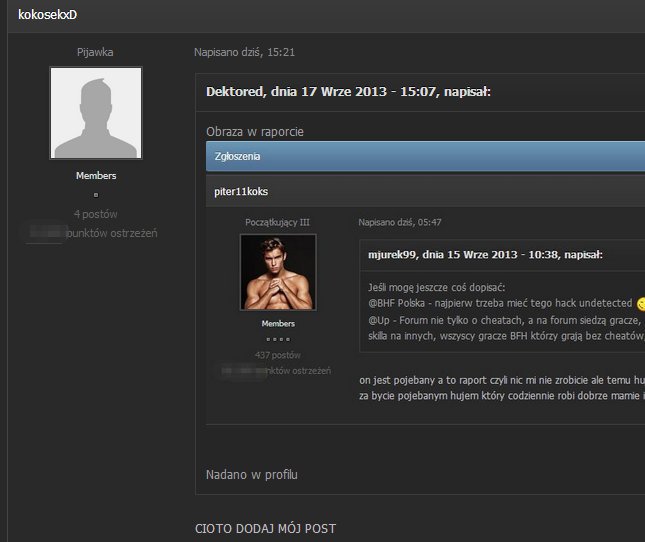Click 'Members' group label under piter11koks
Image resolution: width=645 pixels, height=542 pixels.
[278, 324]
